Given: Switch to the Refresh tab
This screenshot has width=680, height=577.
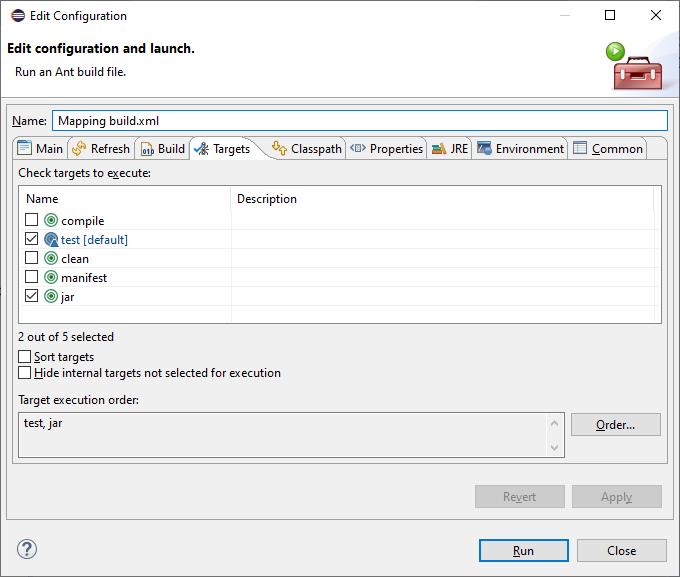Looking at the screenshot, I should pos(101,149).
